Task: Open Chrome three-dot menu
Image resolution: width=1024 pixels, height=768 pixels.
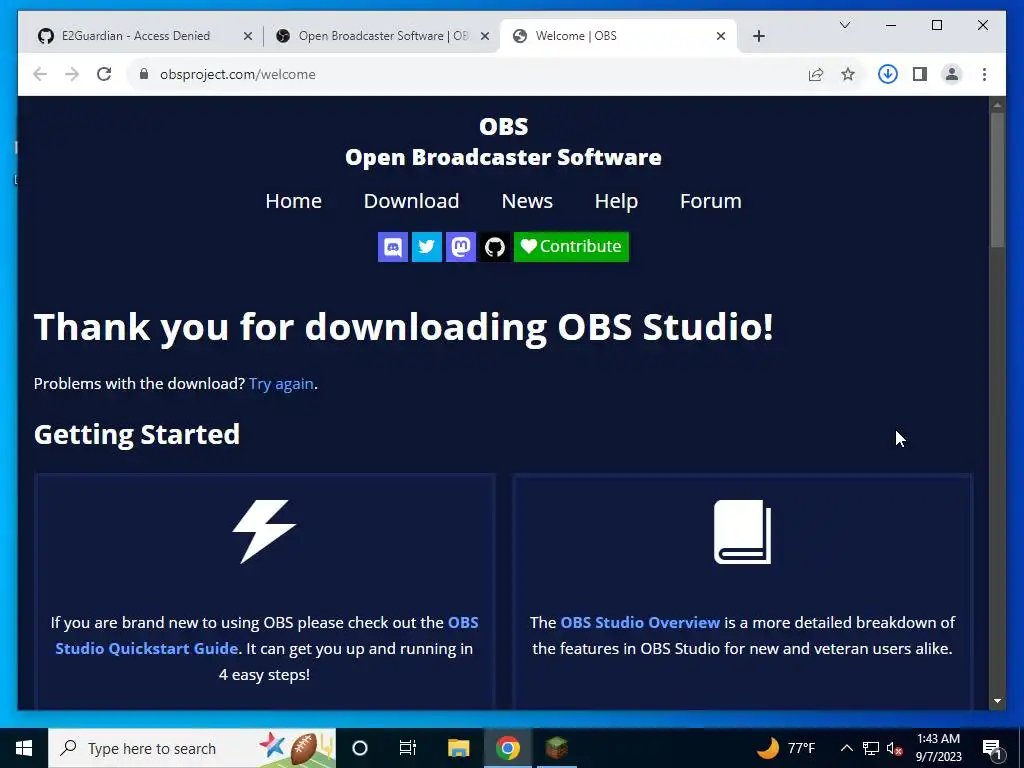Action: coord(984,74)
